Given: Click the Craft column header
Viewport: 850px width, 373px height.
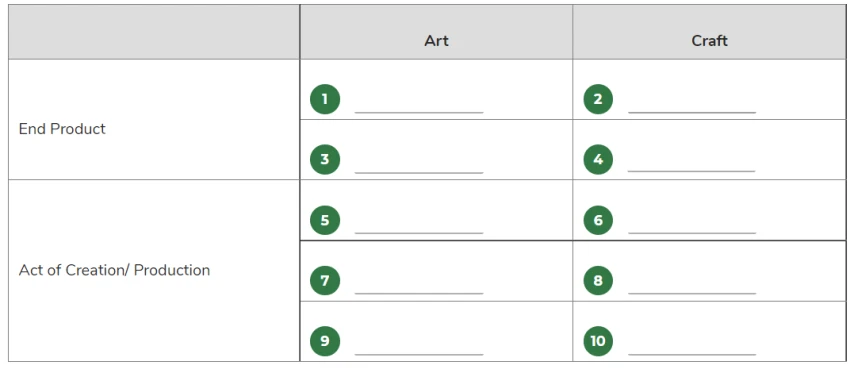Looking at the screenshot, I should [x=710, y=41].
